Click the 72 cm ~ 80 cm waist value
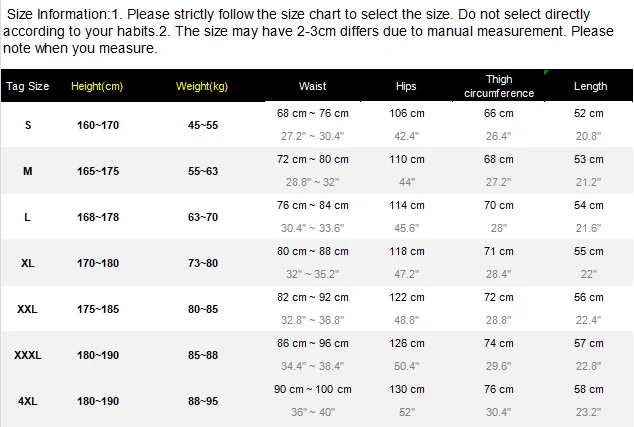 313,159
